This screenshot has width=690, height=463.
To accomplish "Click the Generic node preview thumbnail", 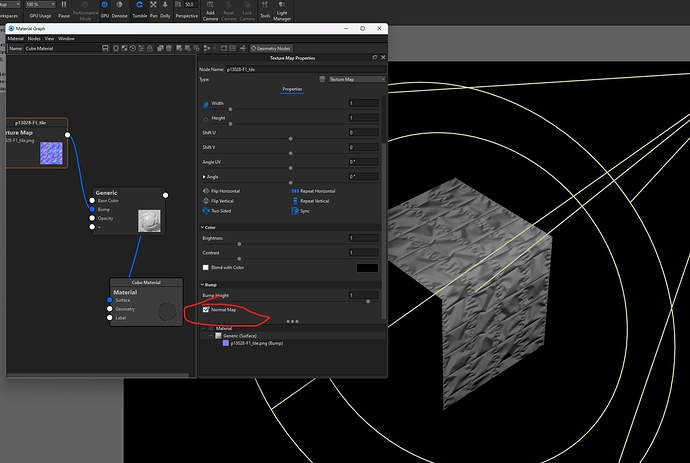I will [x=149, y=220].
